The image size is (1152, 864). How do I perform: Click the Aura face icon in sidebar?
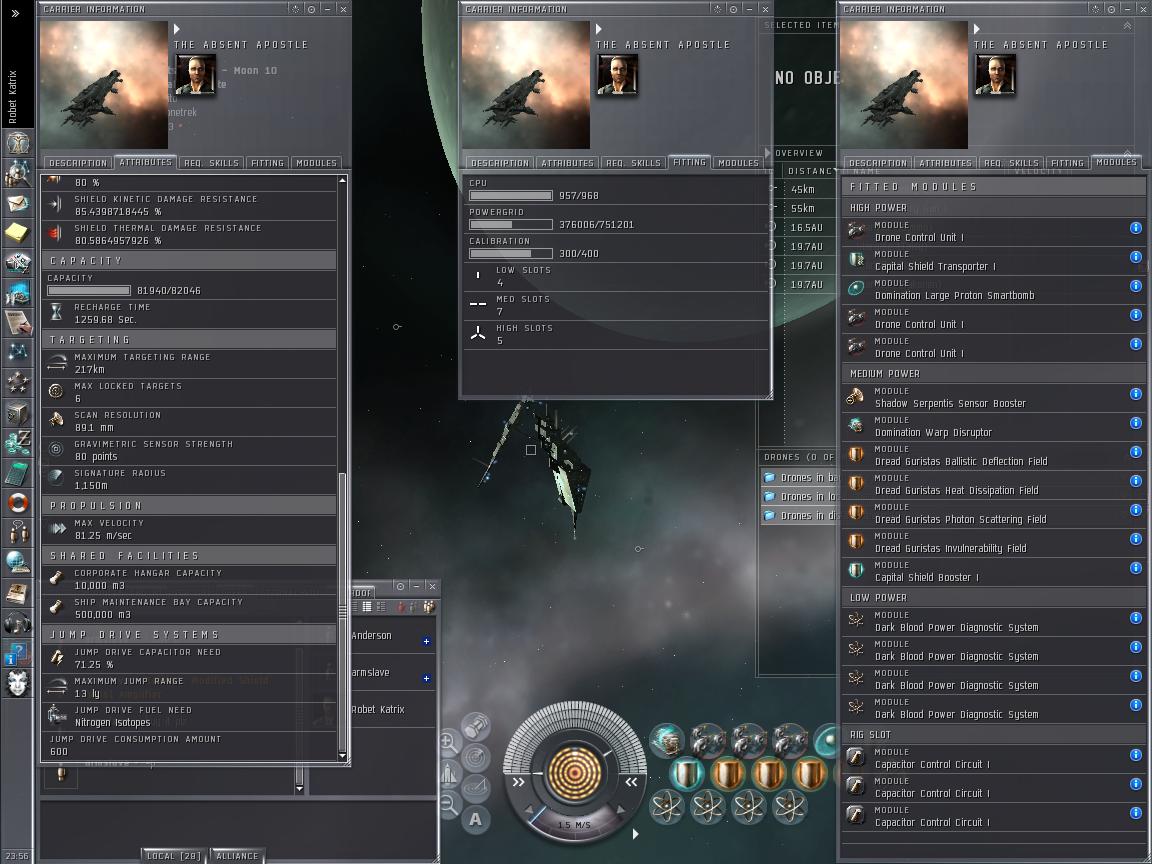tap(17, 683)
